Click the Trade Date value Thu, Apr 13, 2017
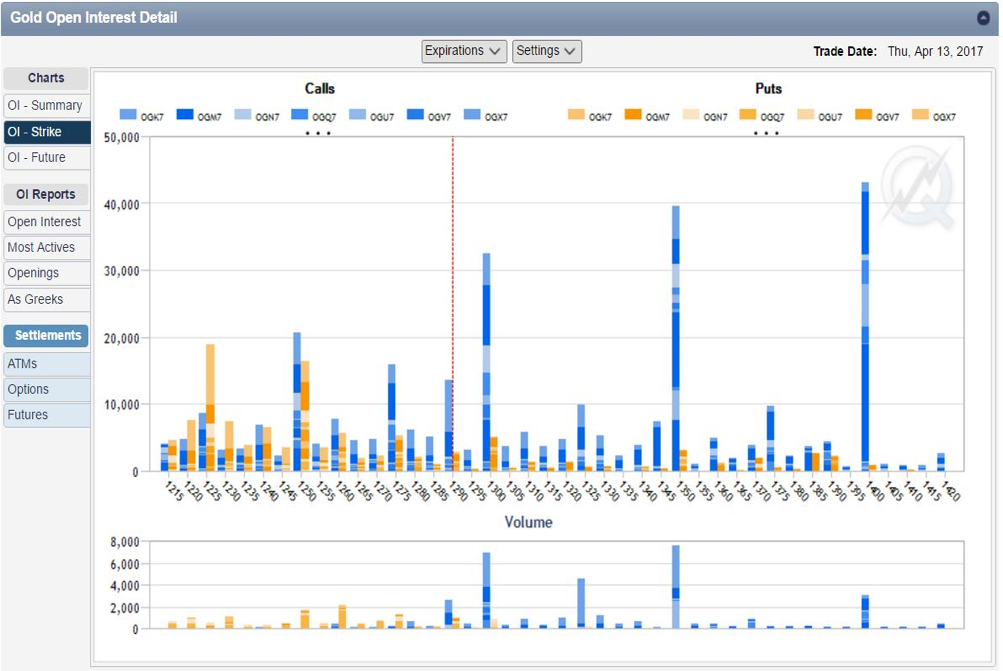 (x=935, y=51)
